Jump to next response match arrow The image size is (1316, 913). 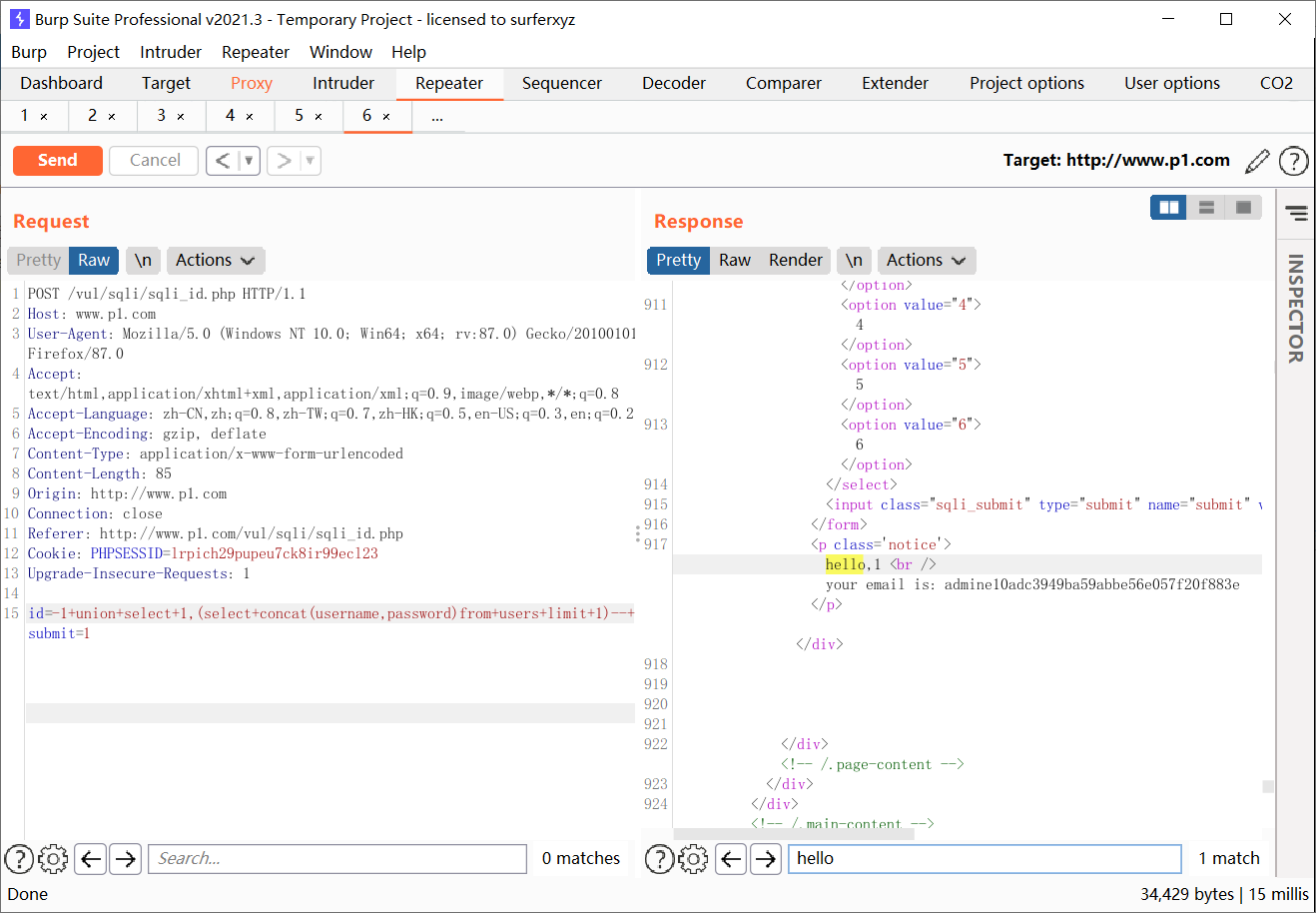click(766, 858)
